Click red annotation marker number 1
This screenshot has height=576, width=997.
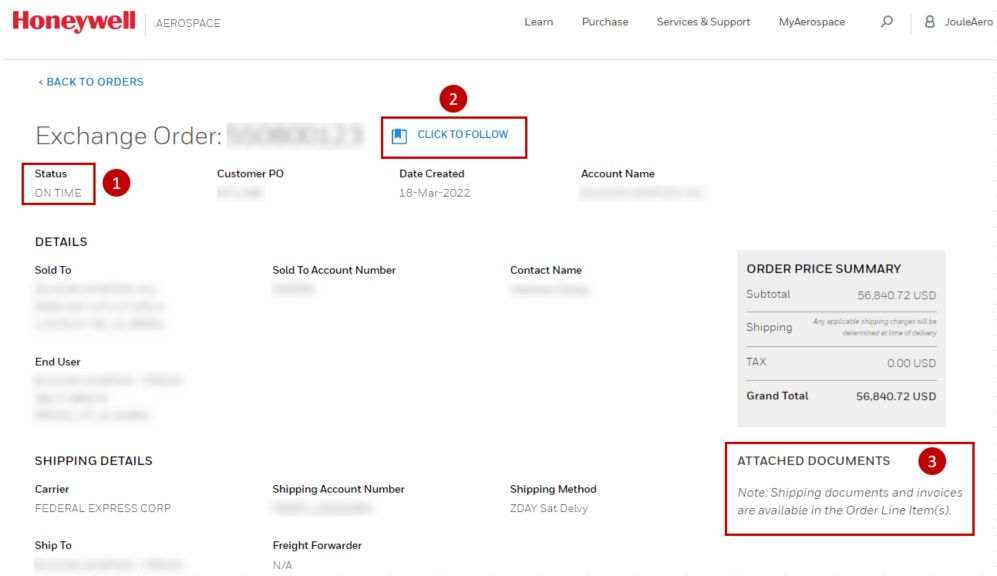click(x=116, y=184)
